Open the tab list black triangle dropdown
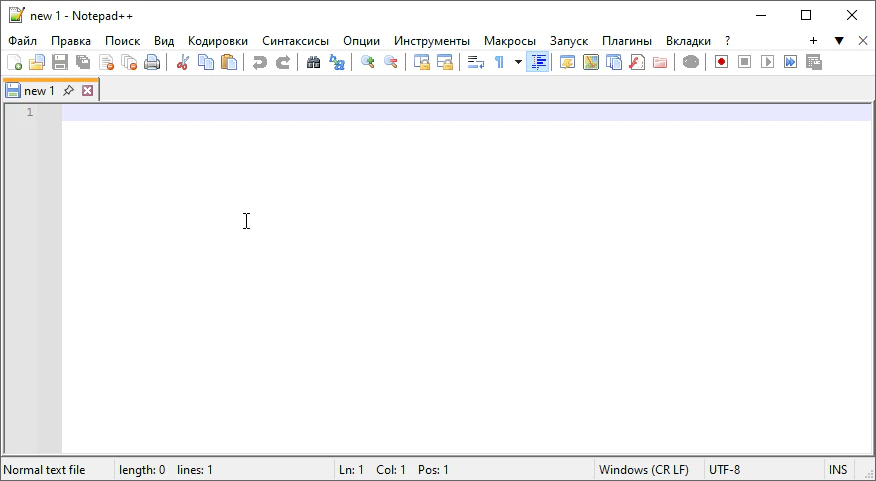876x481 pixels. pos(839,40)
